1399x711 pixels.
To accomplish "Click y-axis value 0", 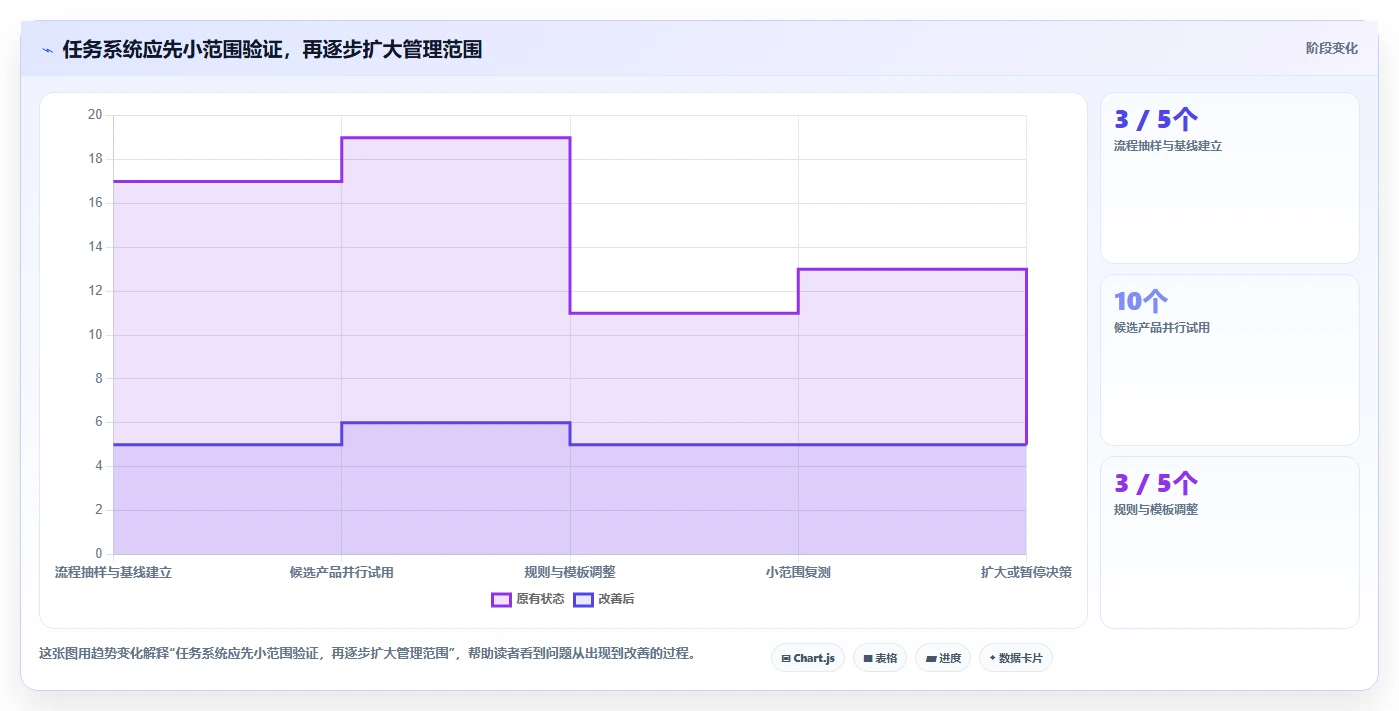I will tap(99, 554).
